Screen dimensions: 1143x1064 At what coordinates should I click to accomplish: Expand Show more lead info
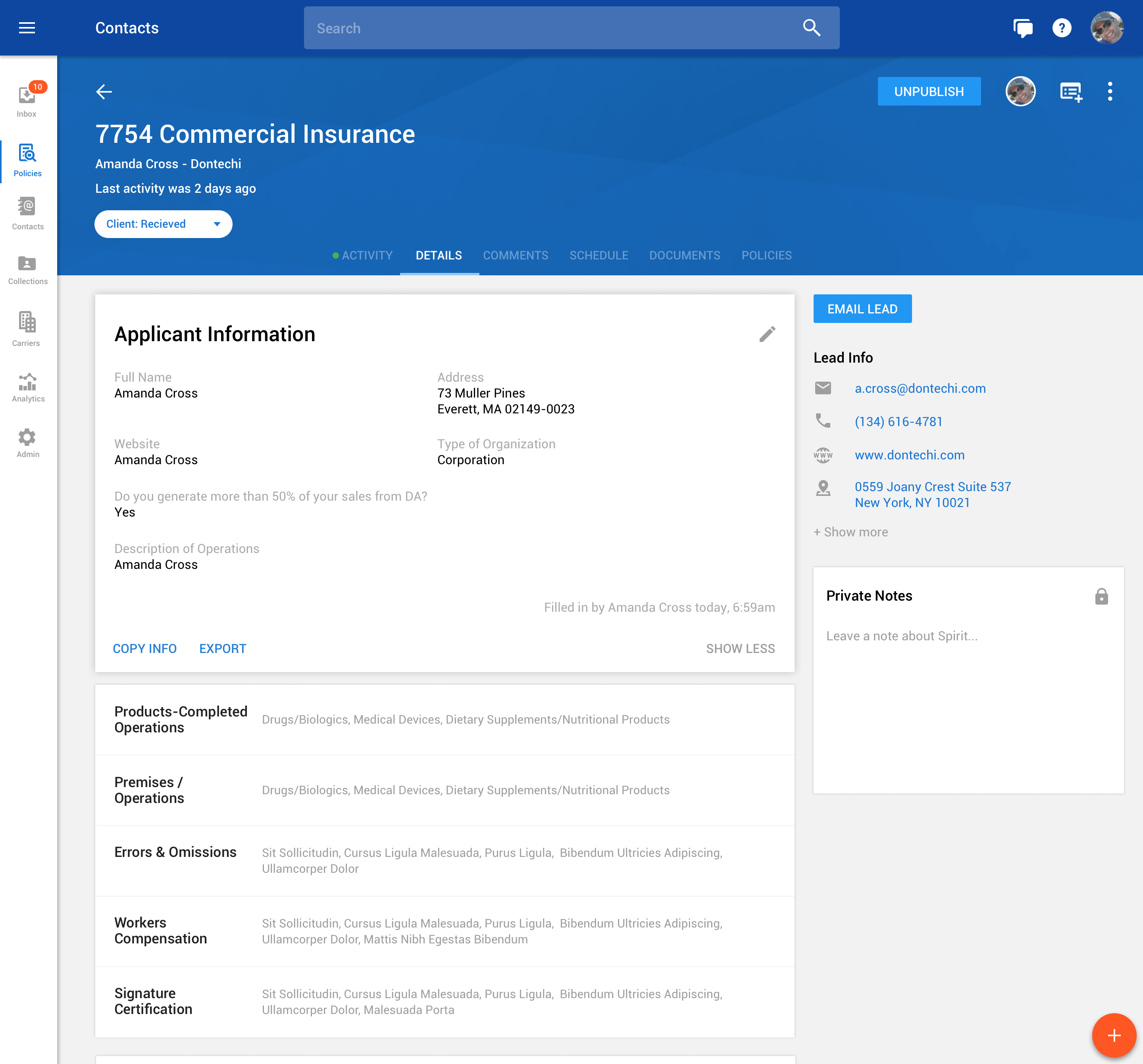click(851, 532)
